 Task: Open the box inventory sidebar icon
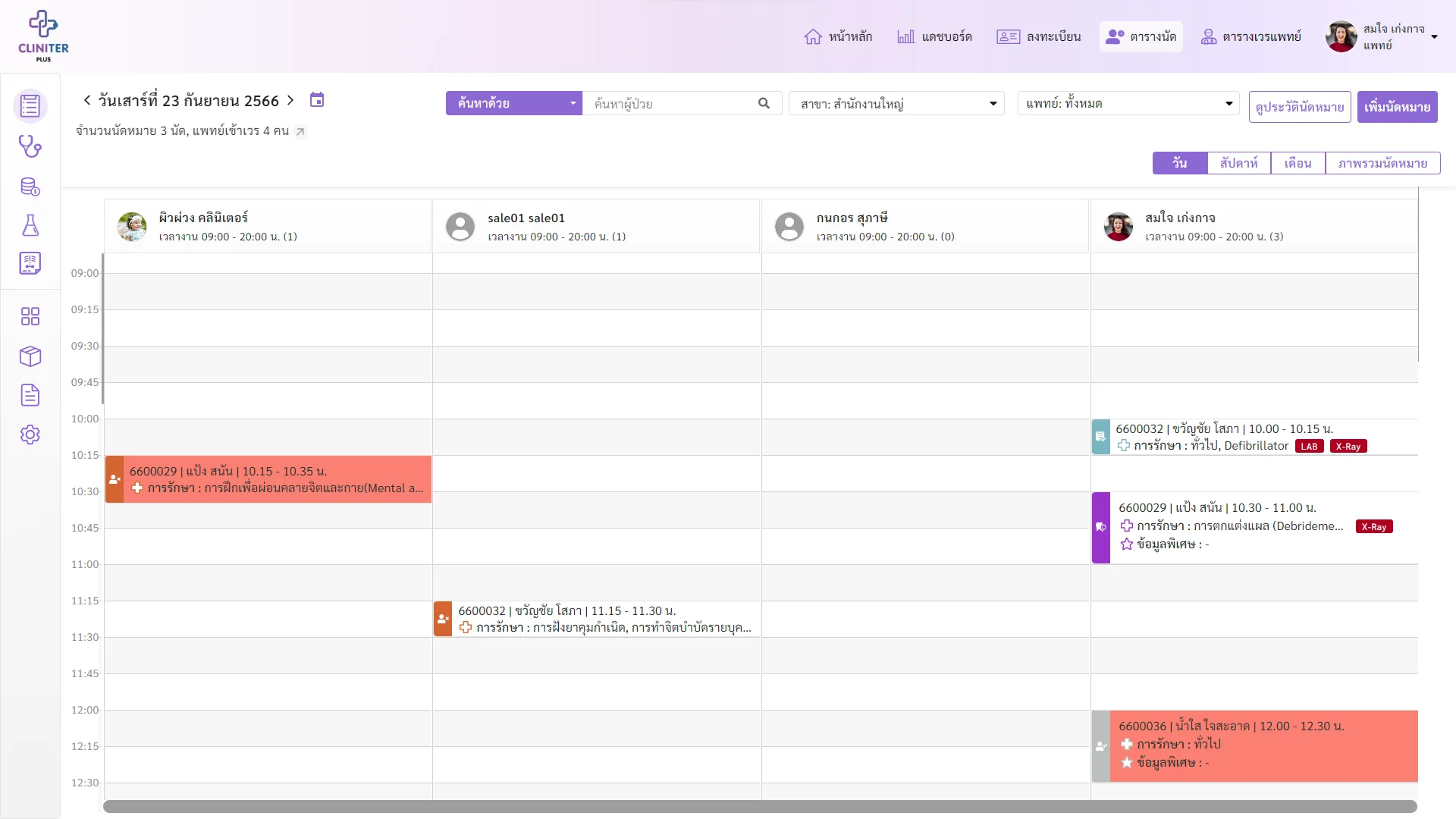tap(30, 356)
